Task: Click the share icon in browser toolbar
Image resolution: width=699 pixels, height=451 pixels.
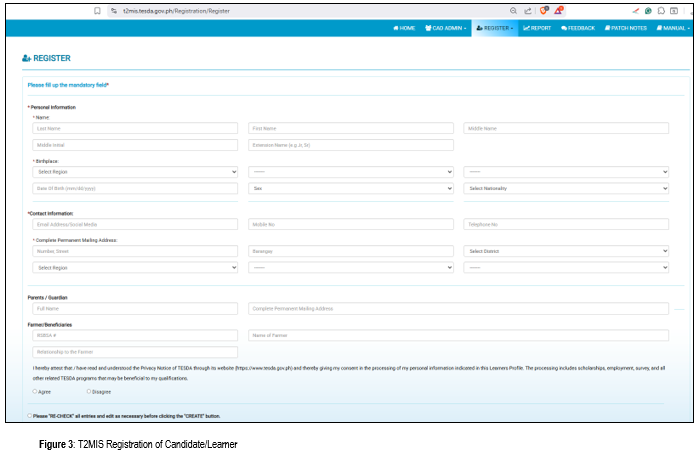Action: [527, 10]
